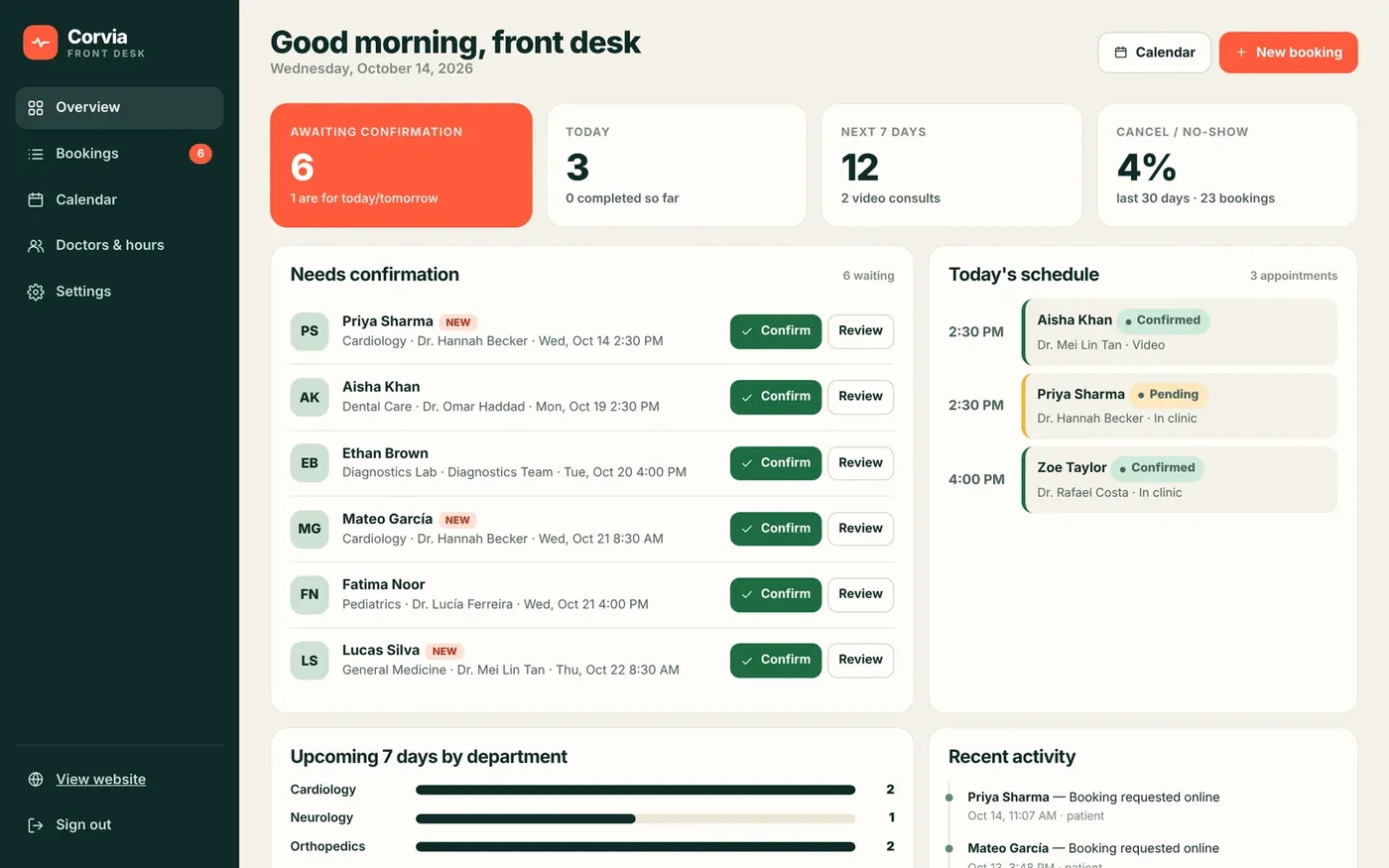Click the globe icon beside View website
Image resolution: width=1389 pixels, height=868 pixels.
(36, 780)
